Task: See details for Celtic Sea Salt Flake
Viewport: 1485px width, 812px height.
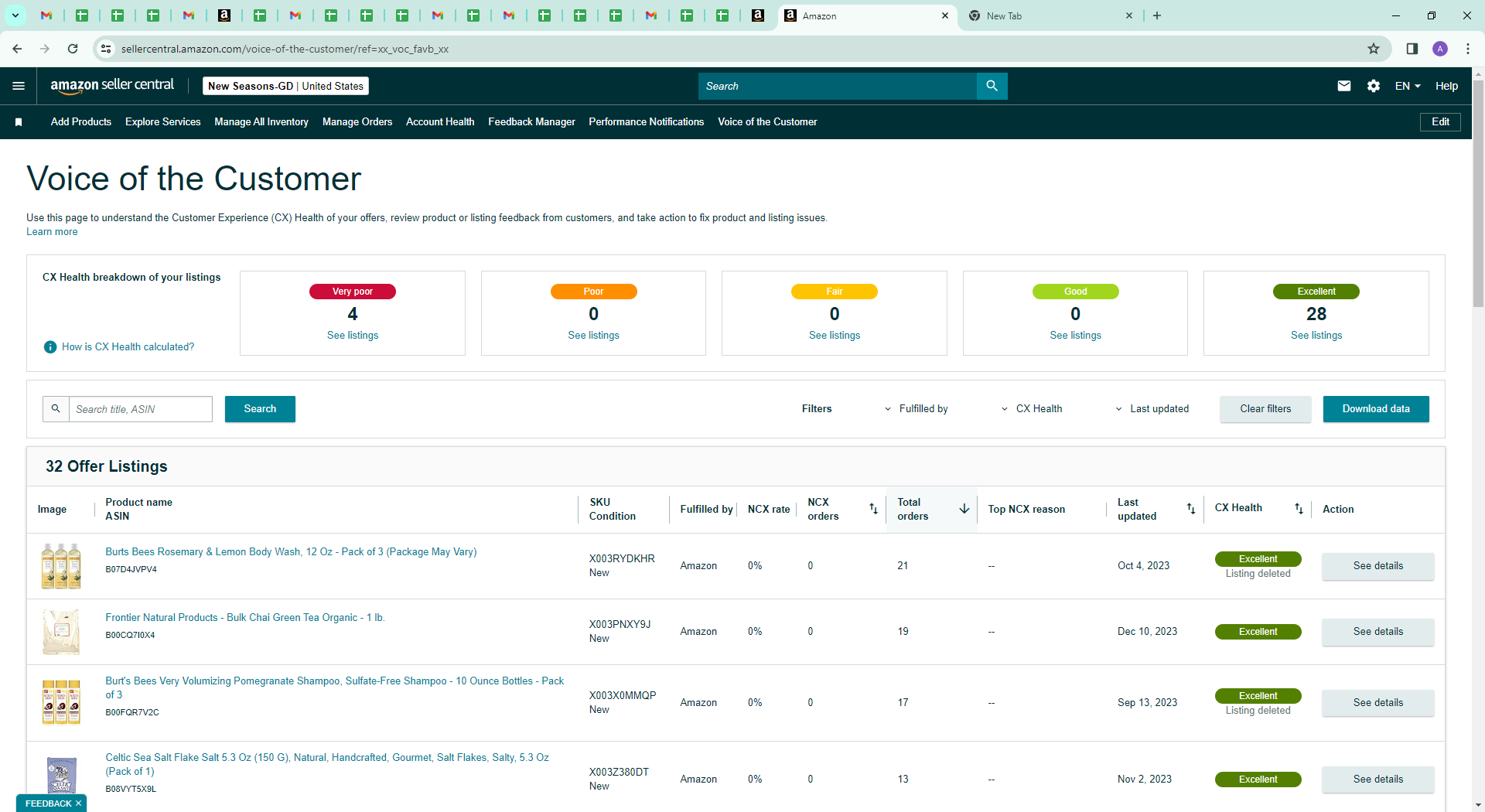Action: tap(1378, 780)
